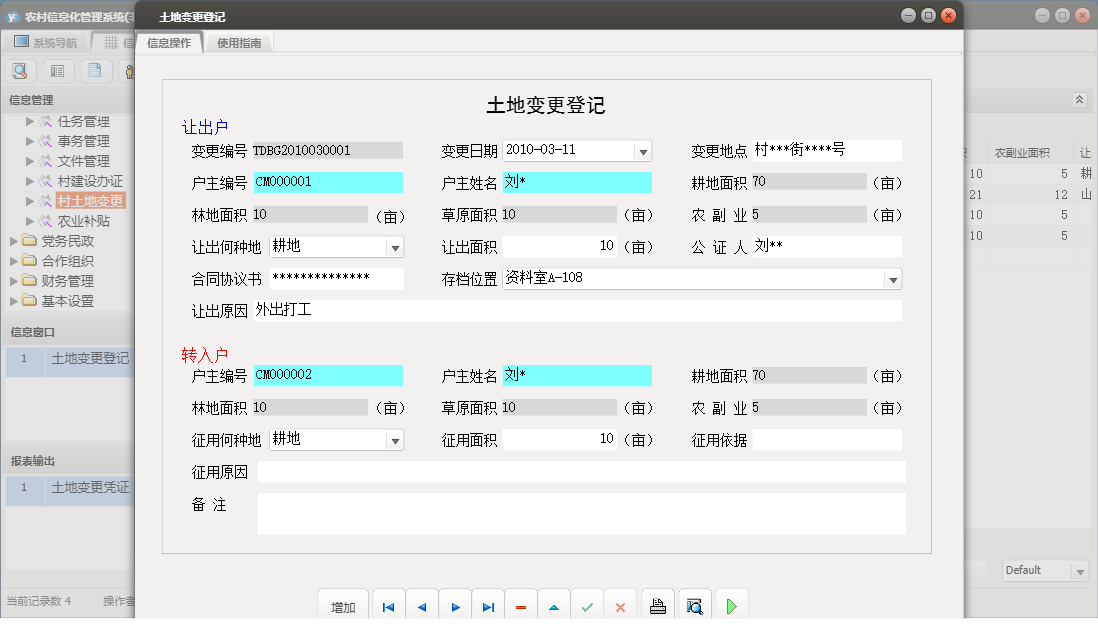
Task: Click the green play arrow button
Action: [731, 607]
